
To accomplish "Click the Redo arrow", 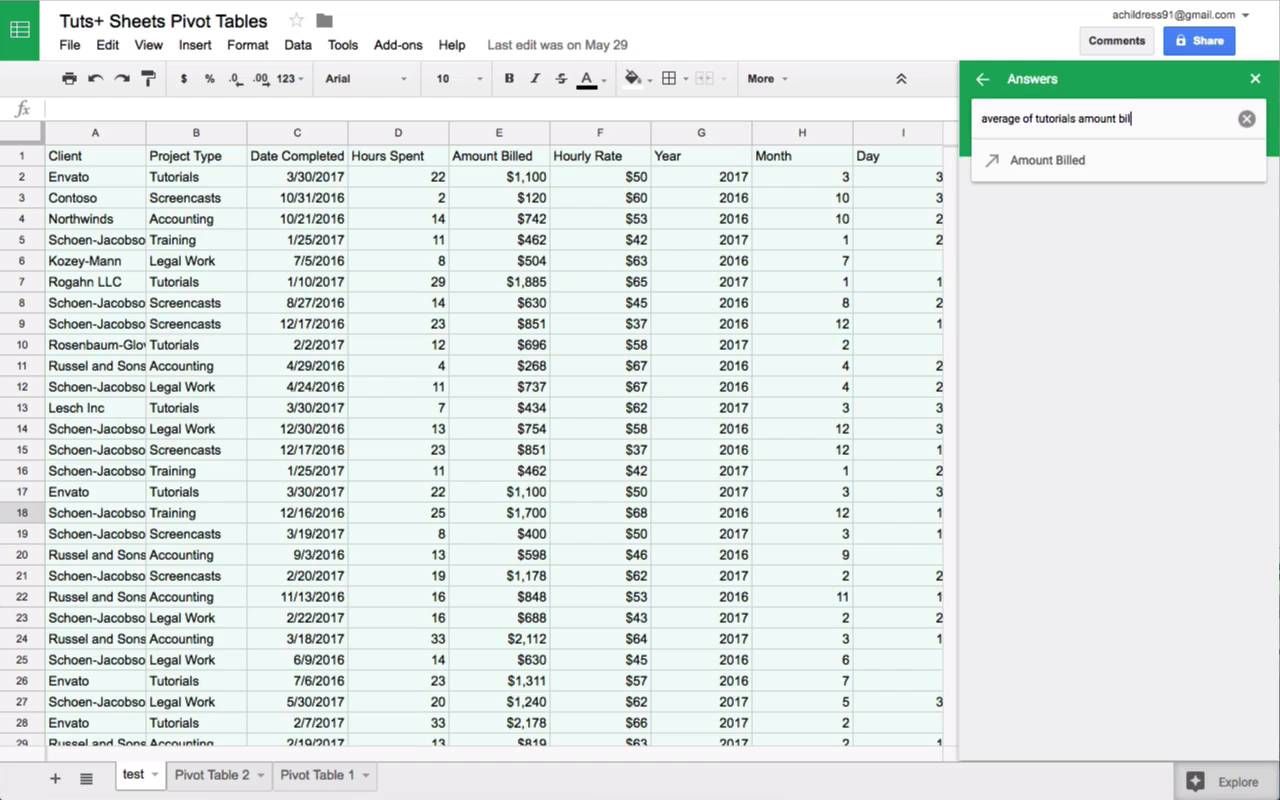I will (122, 78).
